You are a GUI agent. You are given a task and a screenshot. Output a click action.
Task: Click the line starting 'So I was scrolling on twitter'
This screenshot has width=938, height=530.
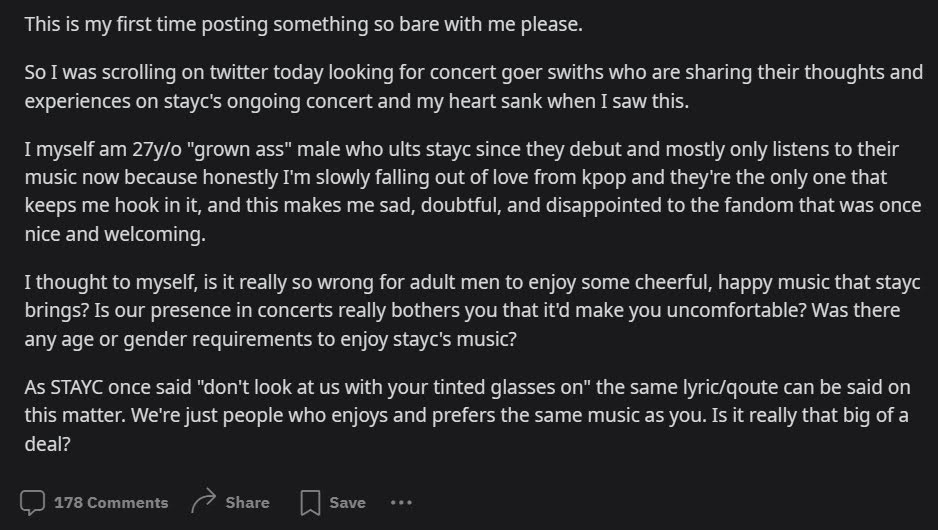point(473,72)
